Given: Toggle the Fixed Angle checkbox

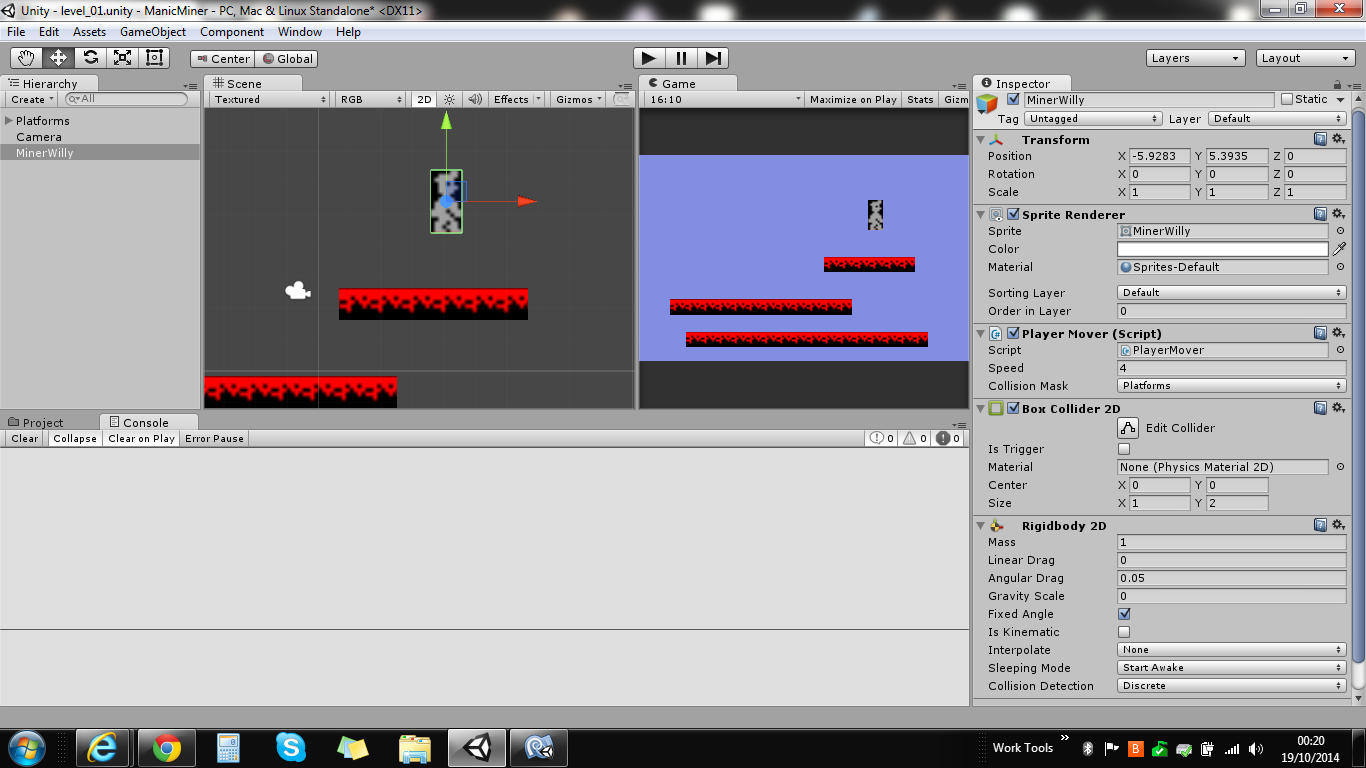Looking at the screenshot, I should [x=1124, y=614].
